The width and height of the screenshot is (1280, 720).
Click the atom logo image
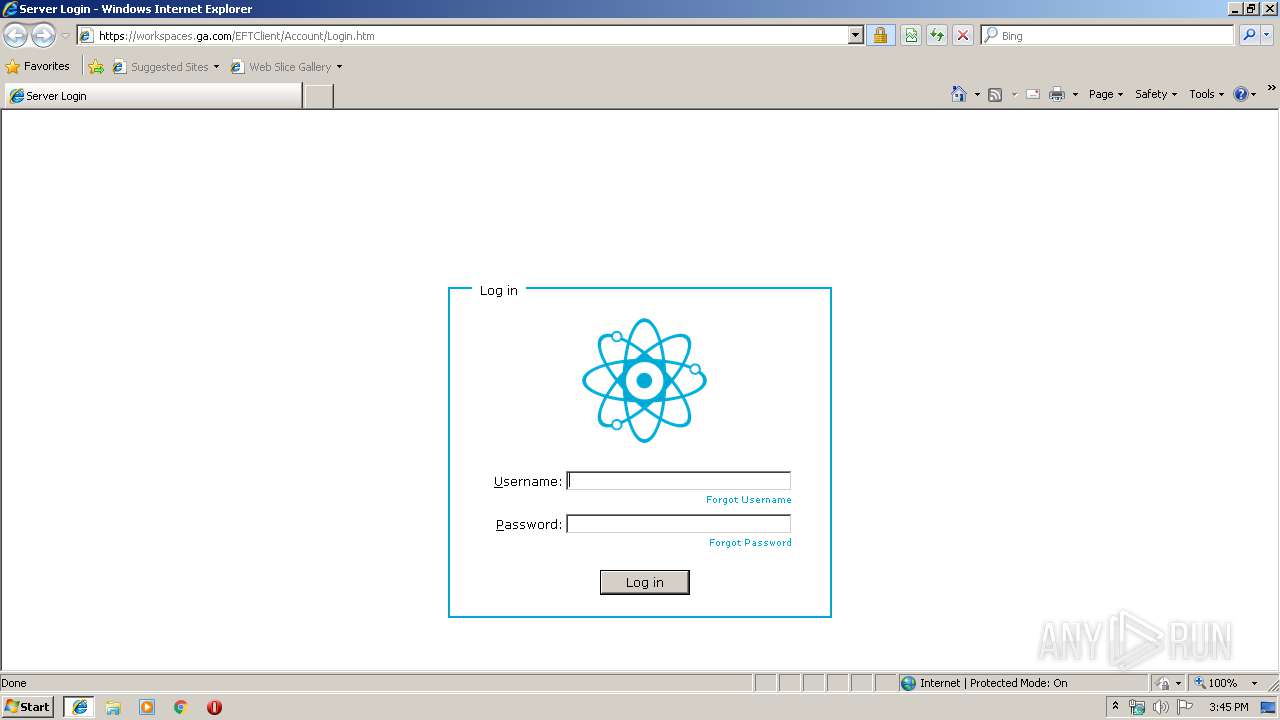click(x=645, y=380)
